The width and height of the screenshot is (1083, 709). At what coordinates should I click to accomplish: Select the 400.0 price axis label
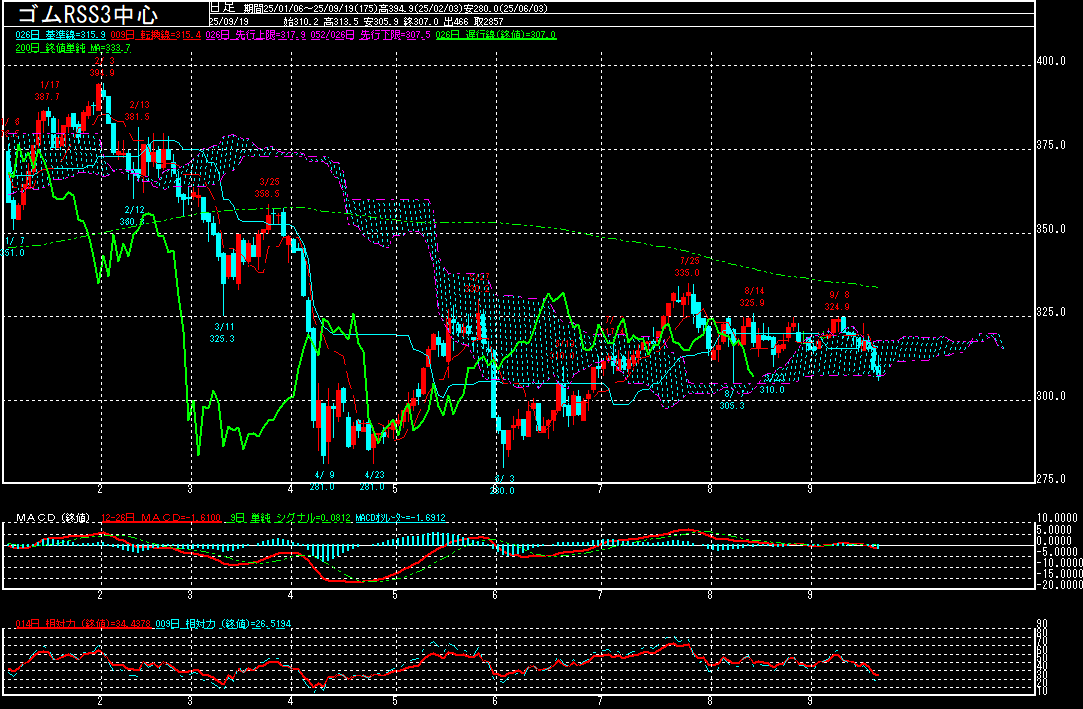(1052, 61)
